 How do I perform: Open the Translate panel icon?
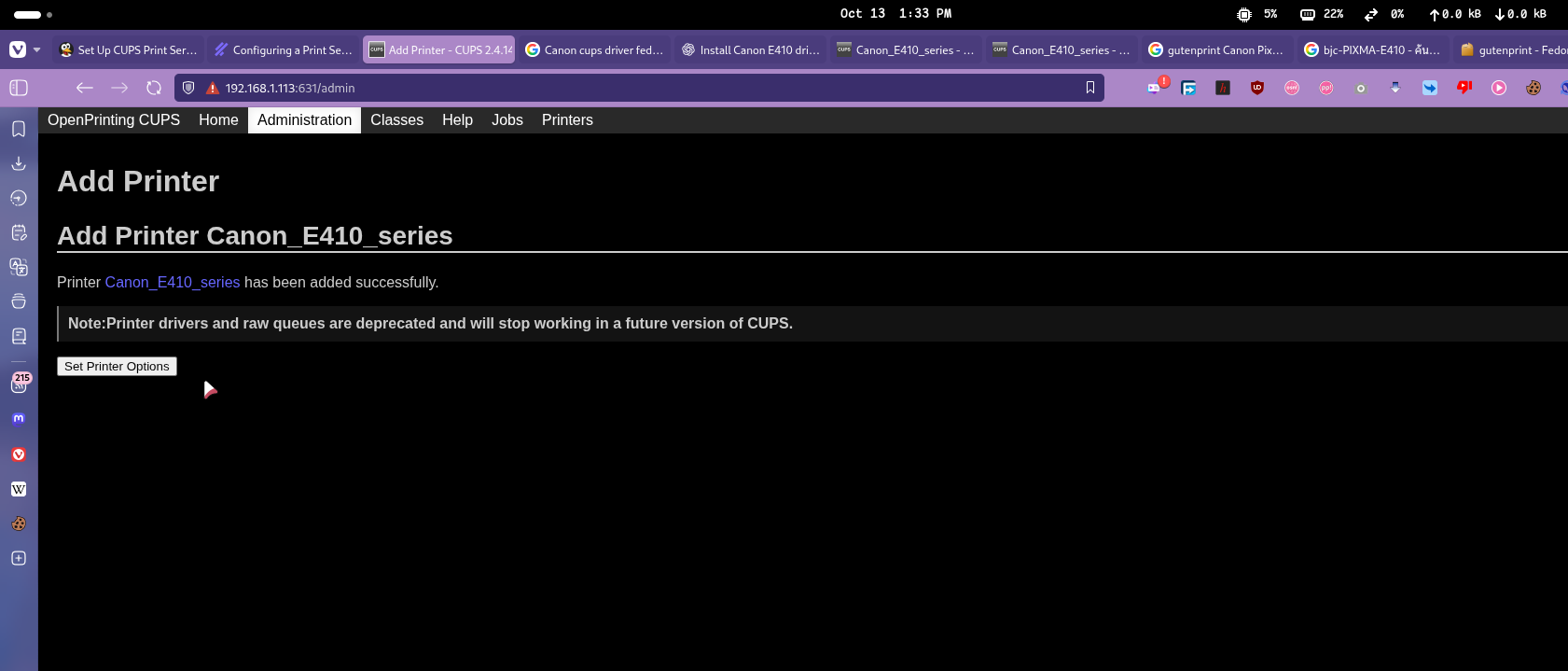[x=19, y=267]
